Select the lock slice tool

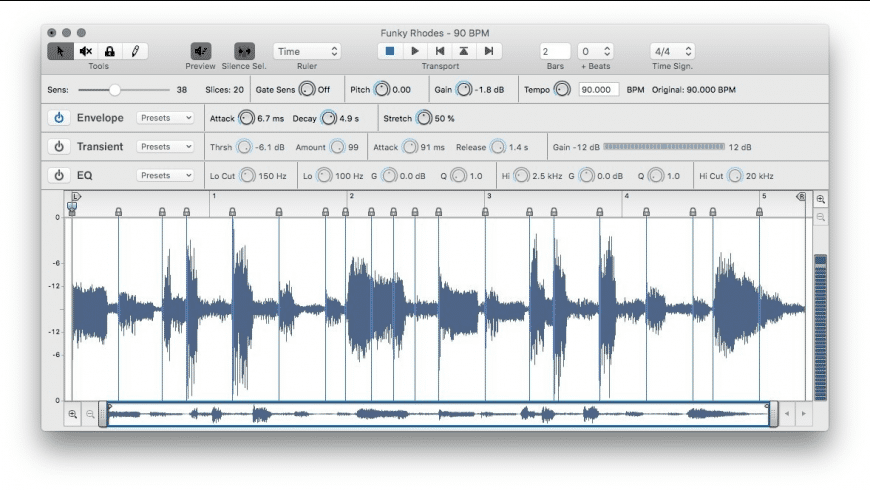109,51
